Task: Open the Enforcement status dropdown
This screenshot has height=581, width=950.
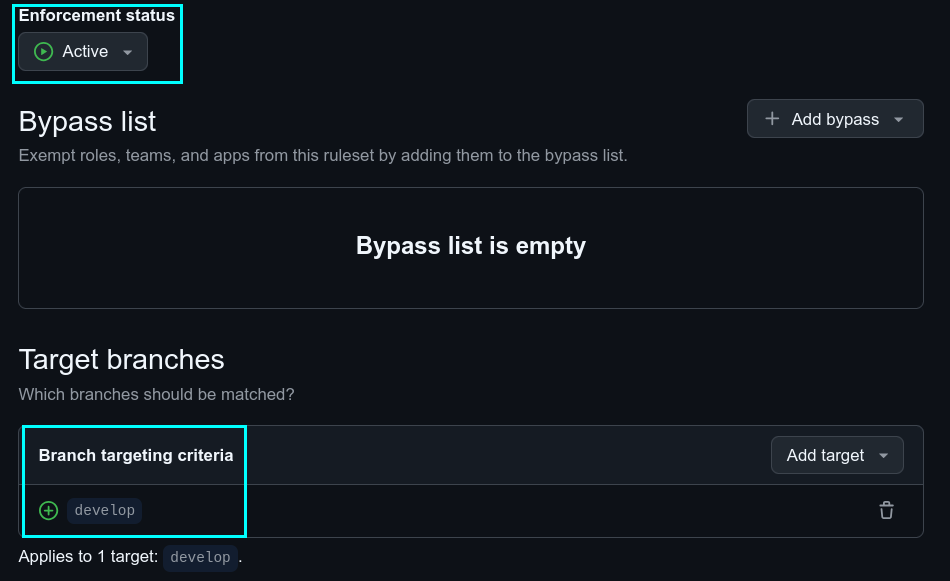Action: [x=82, y=51]
